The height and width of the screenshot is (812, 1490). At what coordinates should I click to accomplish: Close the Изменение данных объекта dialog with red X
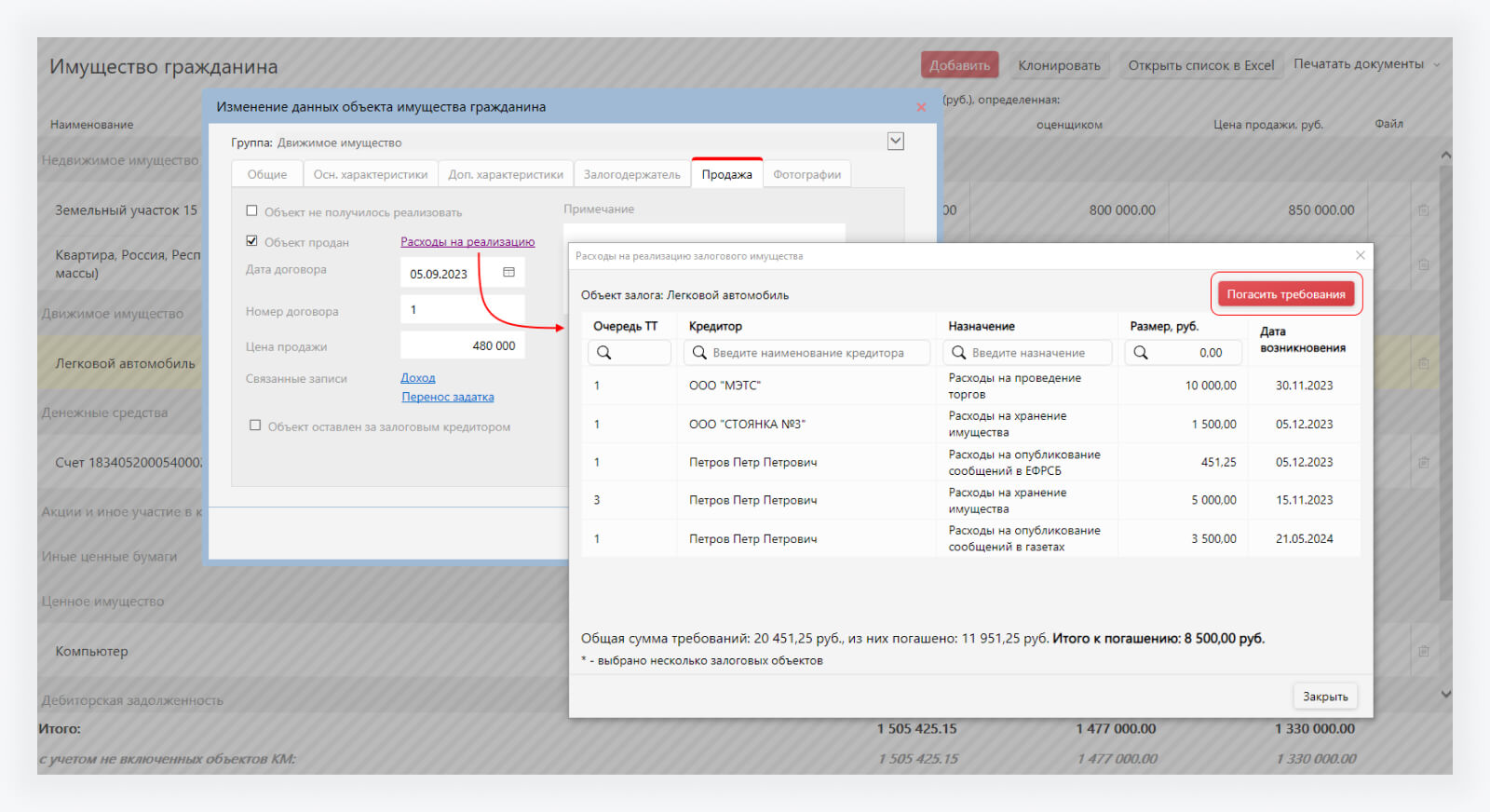921,107
